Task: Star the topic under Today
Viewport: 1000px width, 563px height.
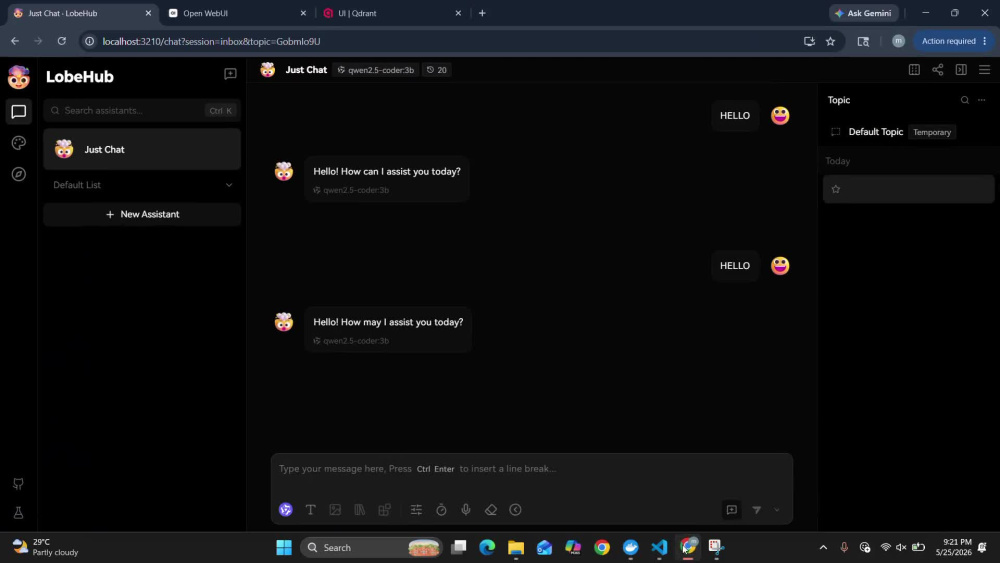Action: [x=835, y=189]
